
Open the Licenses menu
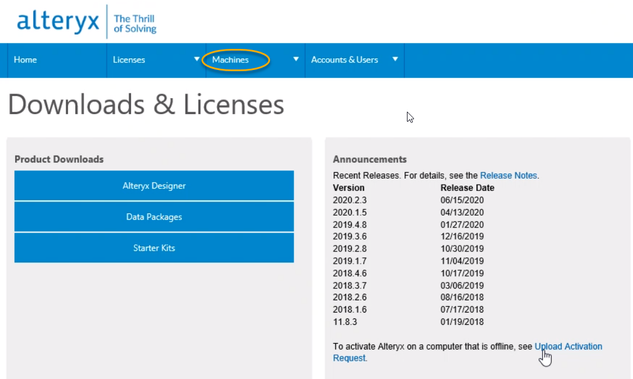tap(129, 60)
